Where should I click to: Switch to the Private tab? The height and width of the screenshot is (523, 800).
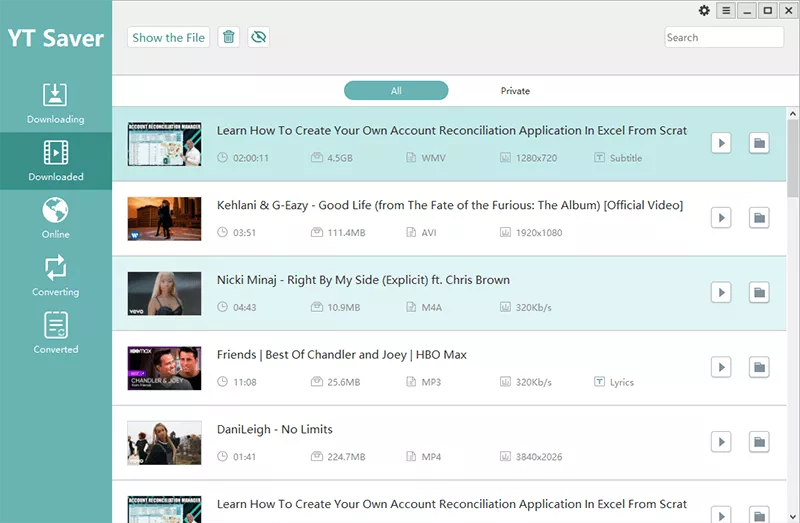pos(515,90)
